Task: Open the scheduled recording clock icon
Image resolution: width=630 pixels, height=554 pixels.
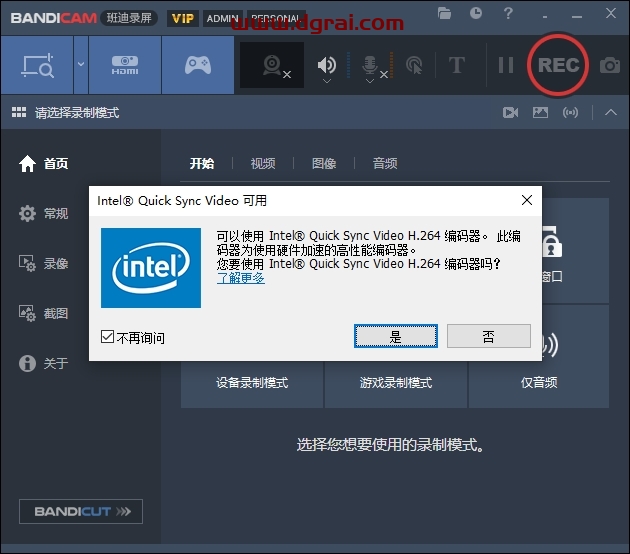Action: coord(476,13)
